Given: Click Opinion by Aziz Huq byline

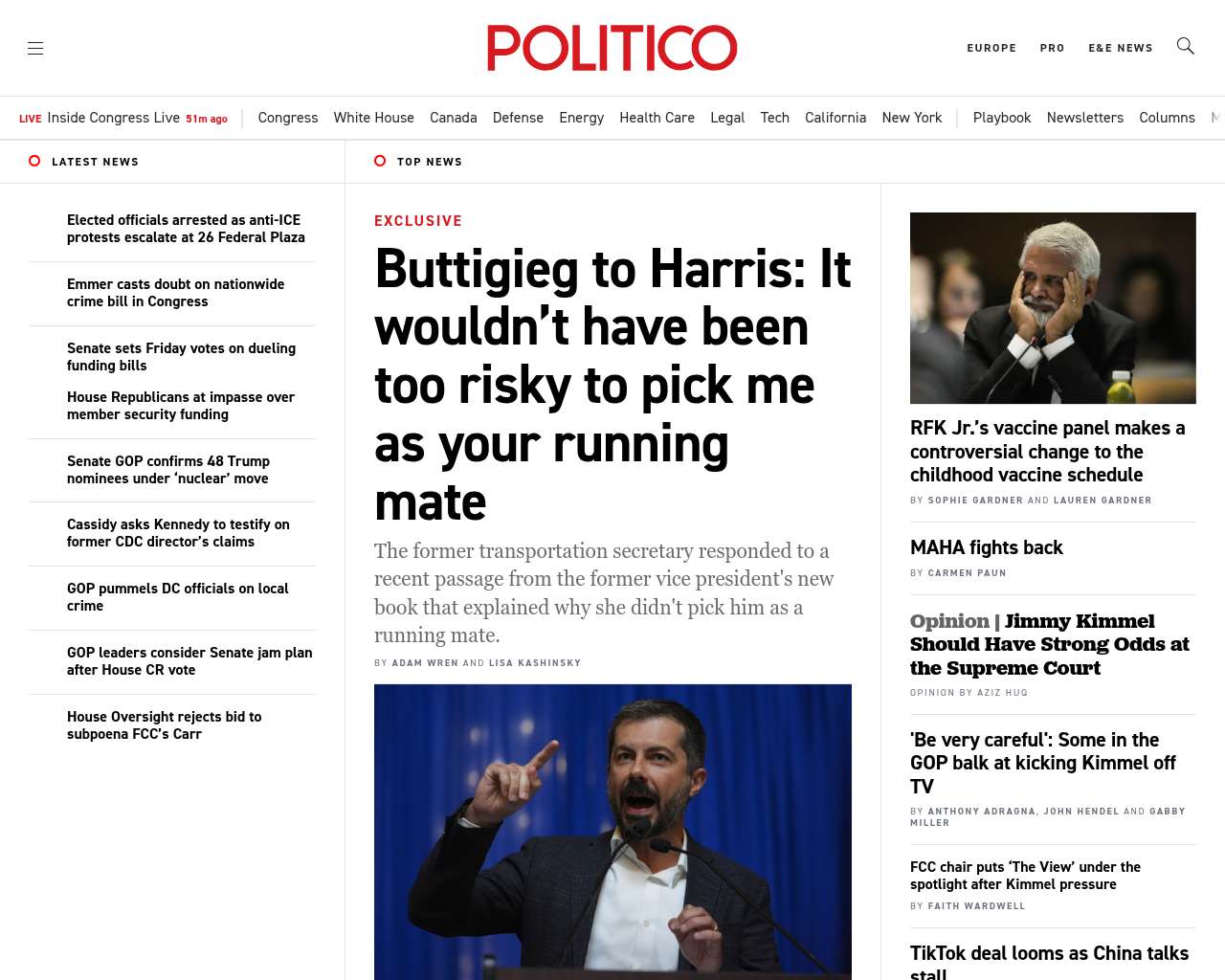Looking at the screenshot, I should [x=969, y=693].
